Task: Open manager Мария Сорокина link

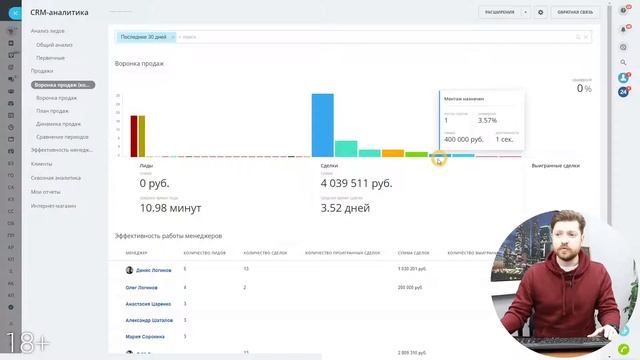Action: point(145,337)
